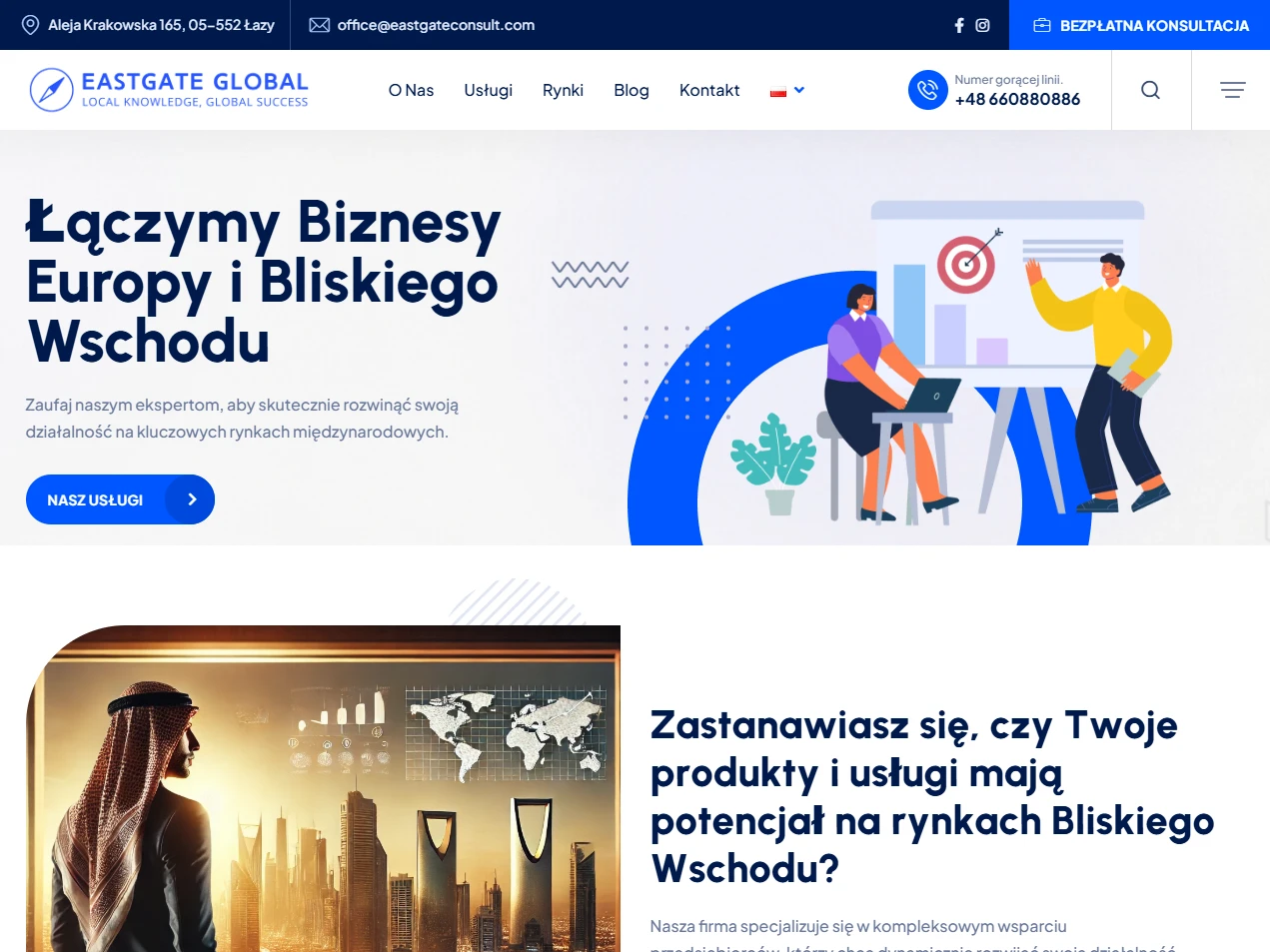
Task: Expand the language selector chevron
Action: (799, 90)
